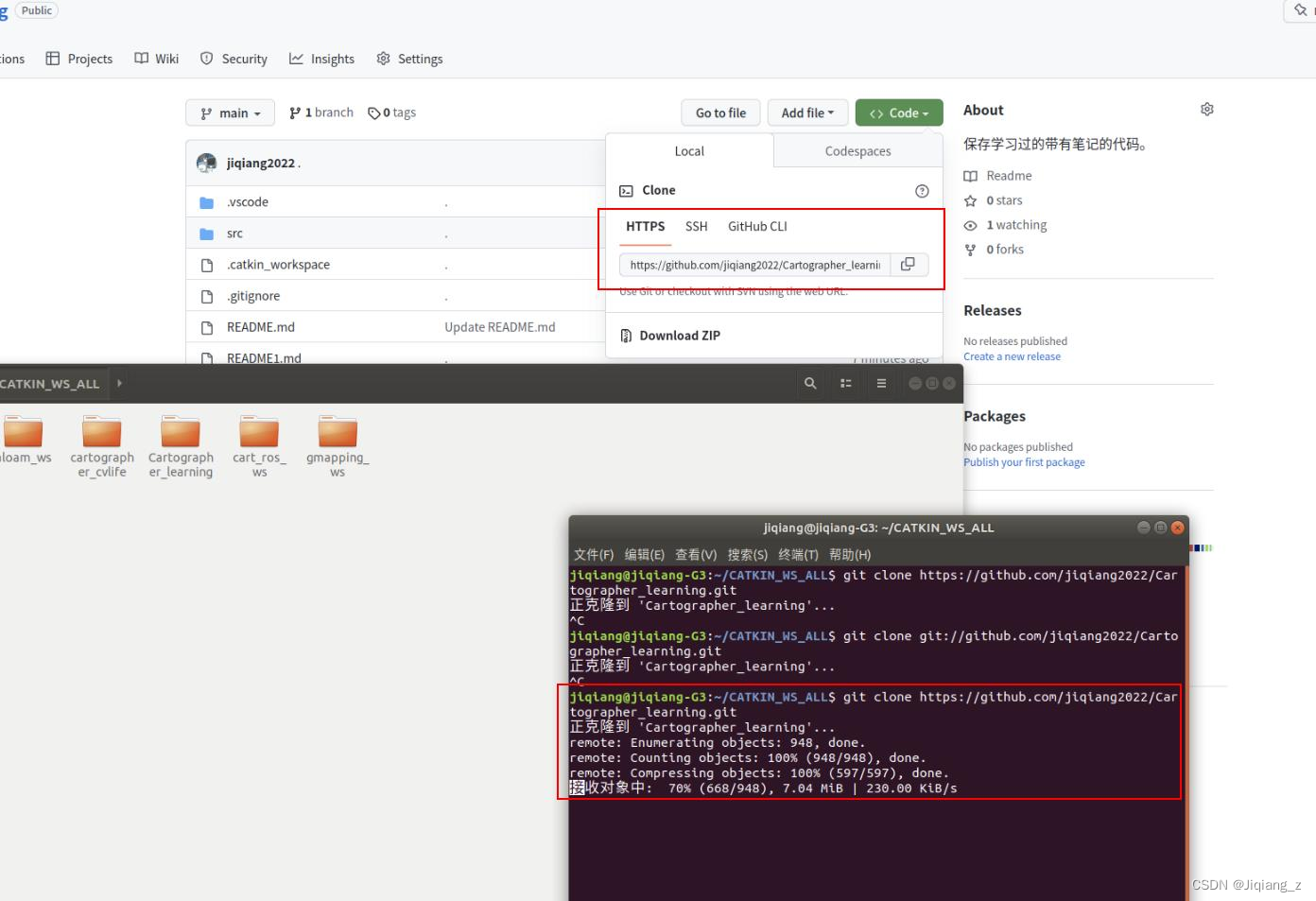The image size is (1316, 901).
Task: Select the SSH clone option
Action: coord(697,227)
